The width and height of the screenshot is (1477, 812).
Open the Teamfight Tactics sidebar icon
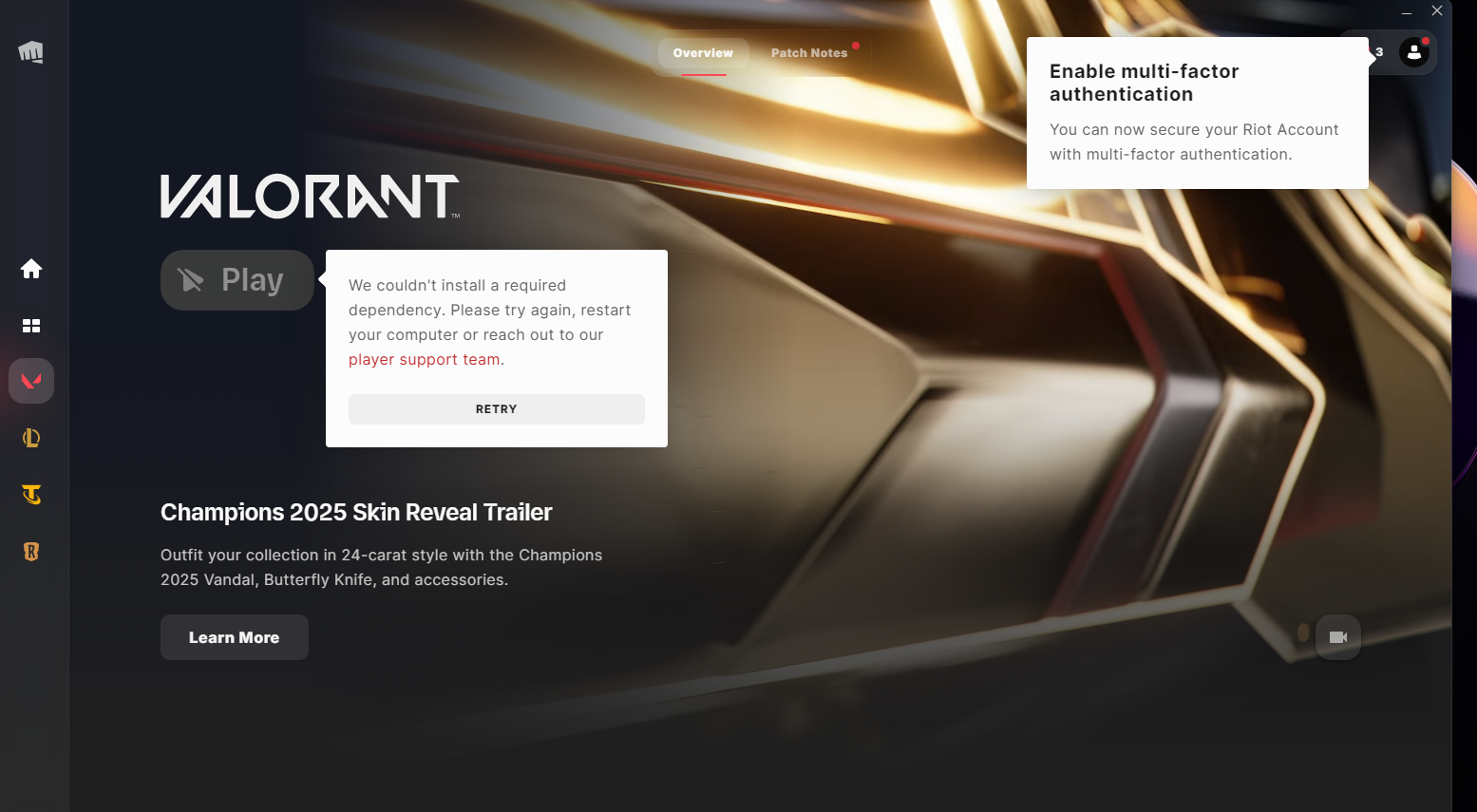coord(31,495)
